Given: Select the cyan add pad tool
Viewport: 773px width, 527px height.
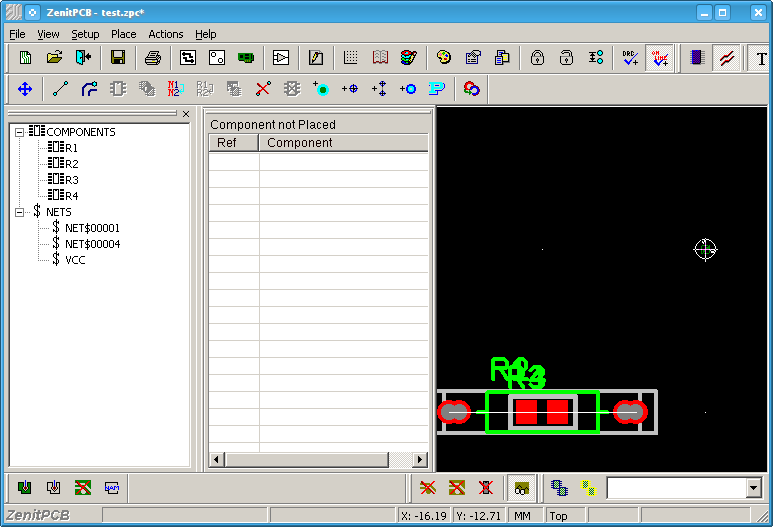Looking at the screenshot, I should [321, 89].
